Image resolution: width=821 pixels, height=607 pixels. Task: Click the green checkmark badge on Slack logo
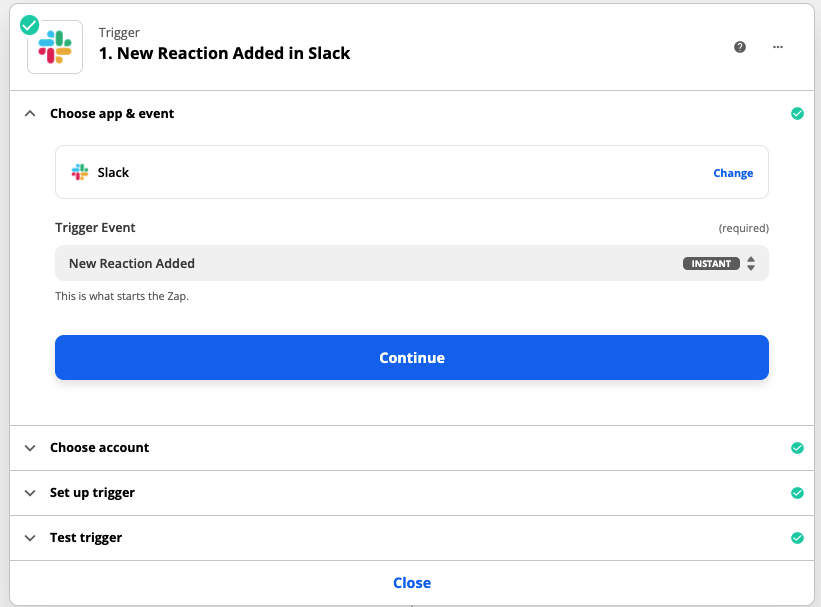(30, 25)
